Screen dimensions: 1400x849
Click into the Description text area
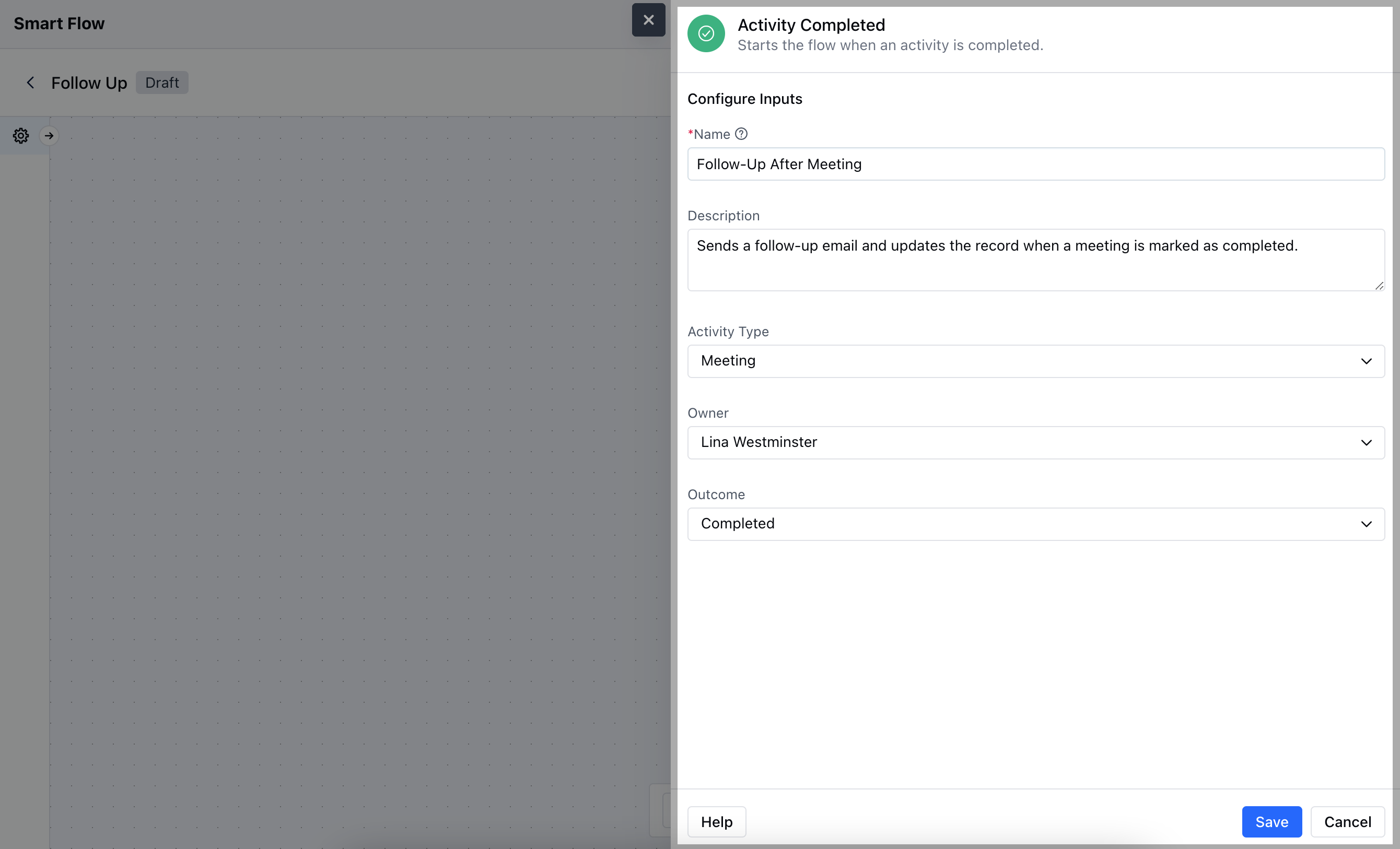(x=1035, y=260)
